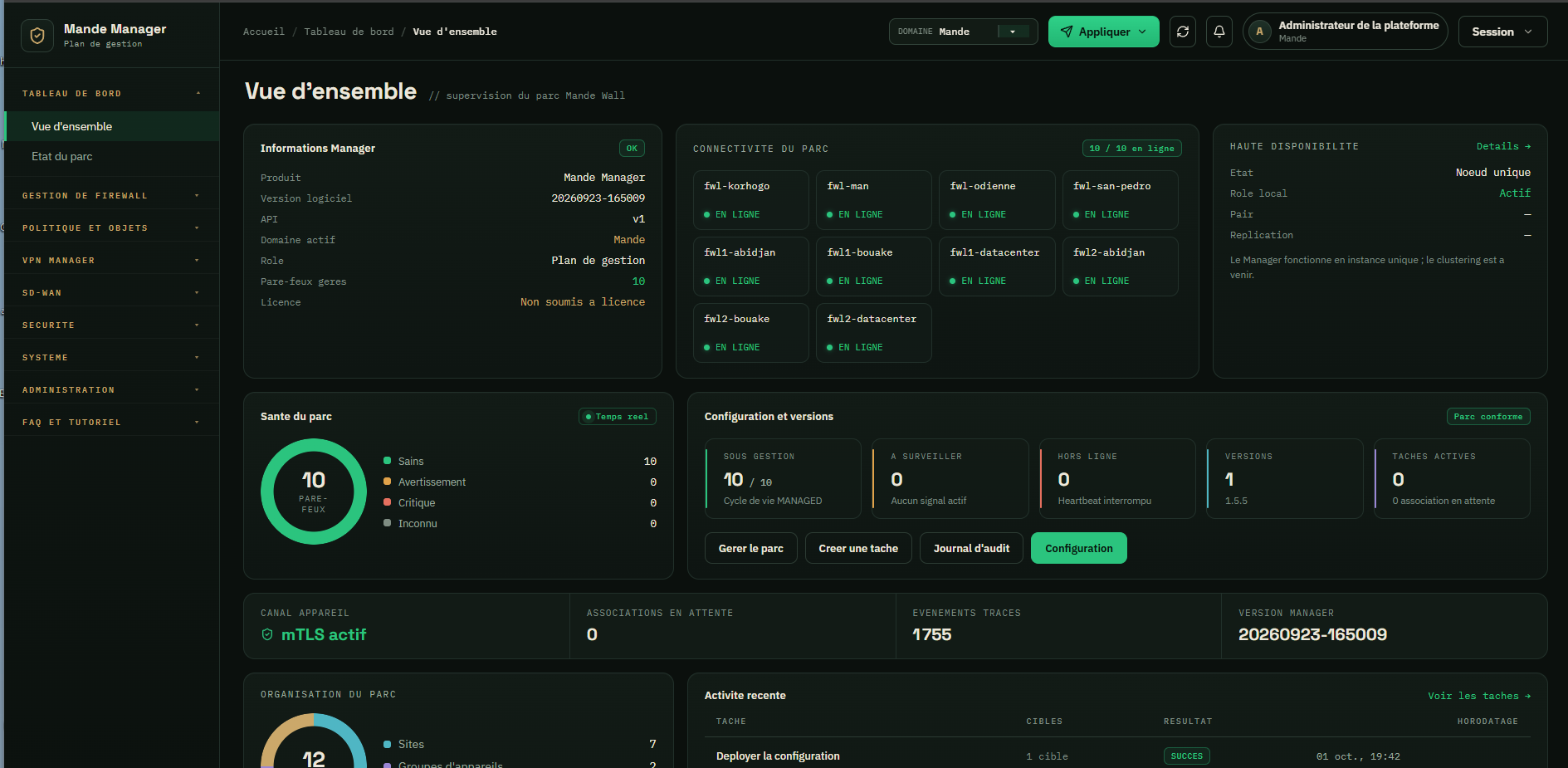Open the fw1-korhogo firewall card
This screenshot has height=768, width=1568.
750,200
